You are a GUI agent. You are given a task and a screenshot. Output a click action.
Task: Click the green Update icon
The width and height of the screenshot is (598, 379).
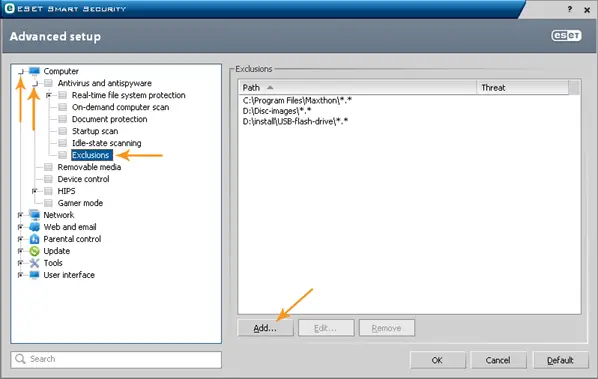(34, 251)
